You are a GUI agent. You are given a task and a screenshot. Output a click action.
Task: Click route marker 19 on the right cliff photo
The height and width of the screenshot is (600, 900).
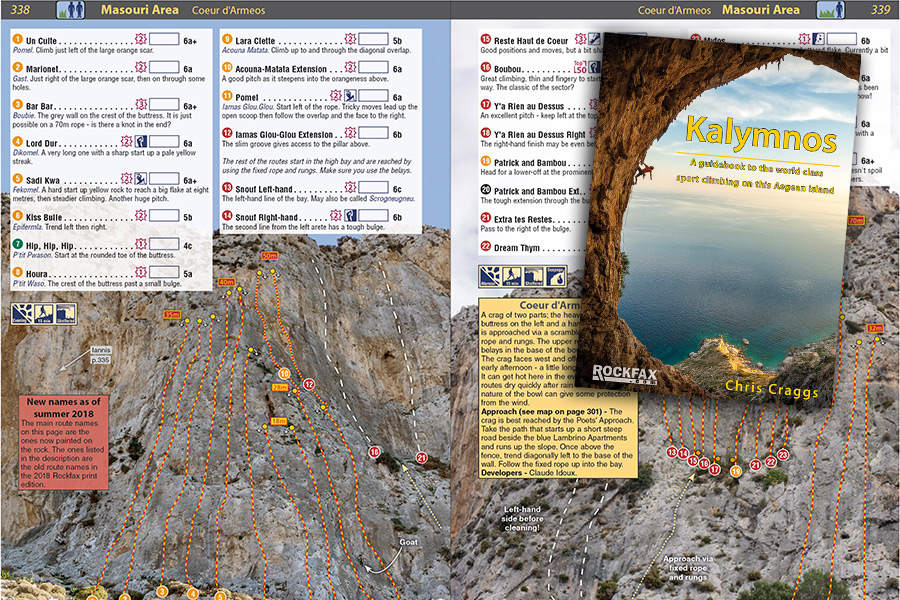(736, 471)
